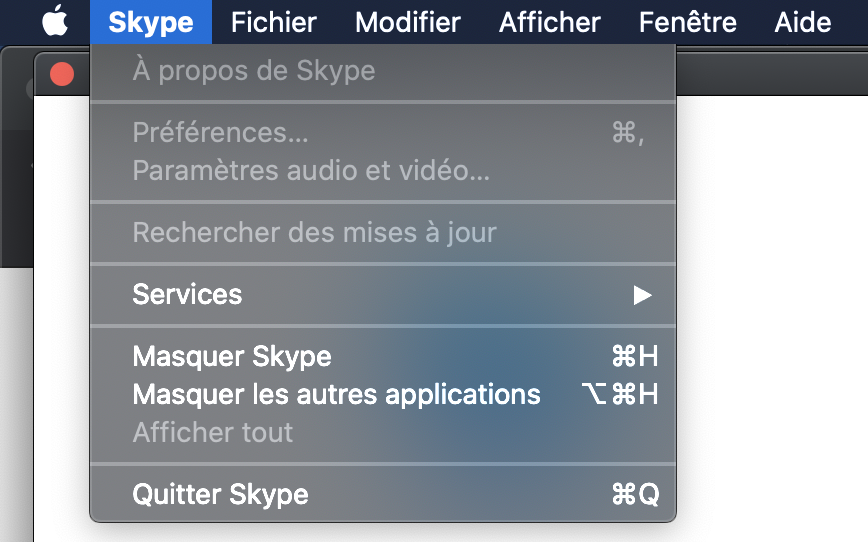The width and height of the screenshot is (868, 542).
Task: Open the Aide menu
Action: pyautogui.click(x=802, y=21)
